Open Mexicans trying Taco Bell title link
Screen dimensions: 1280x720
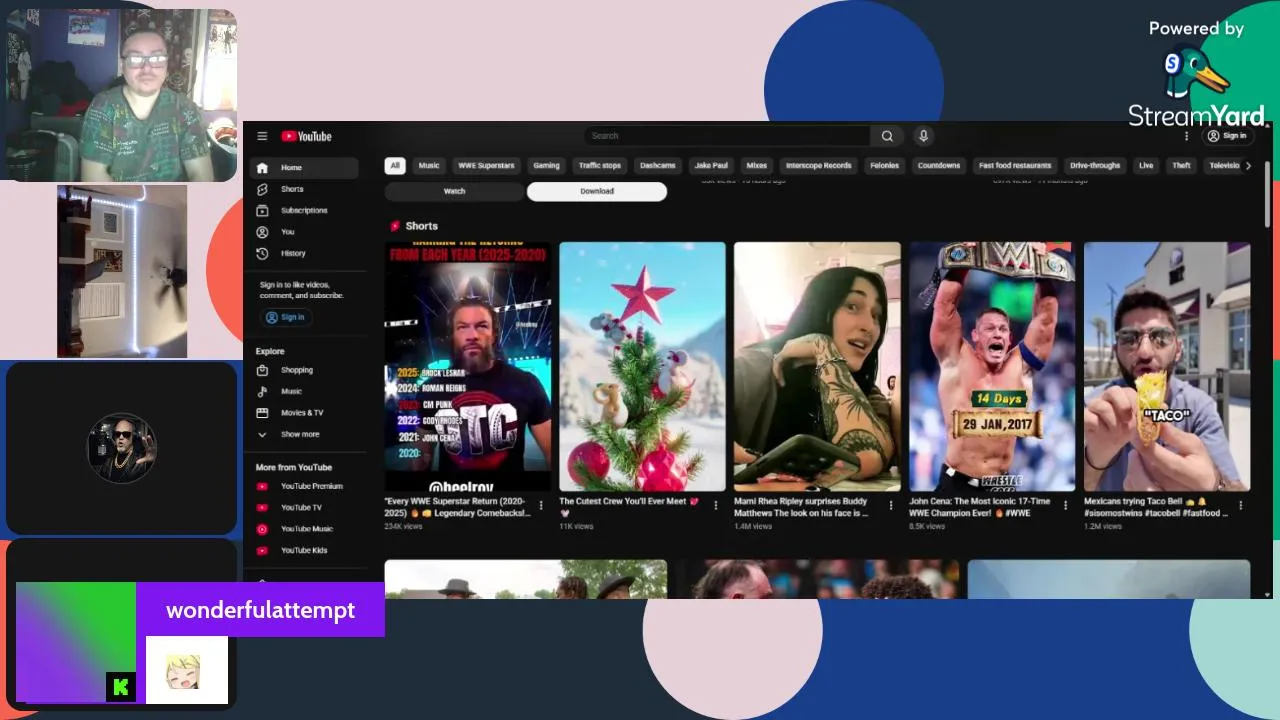(1156, 507)
